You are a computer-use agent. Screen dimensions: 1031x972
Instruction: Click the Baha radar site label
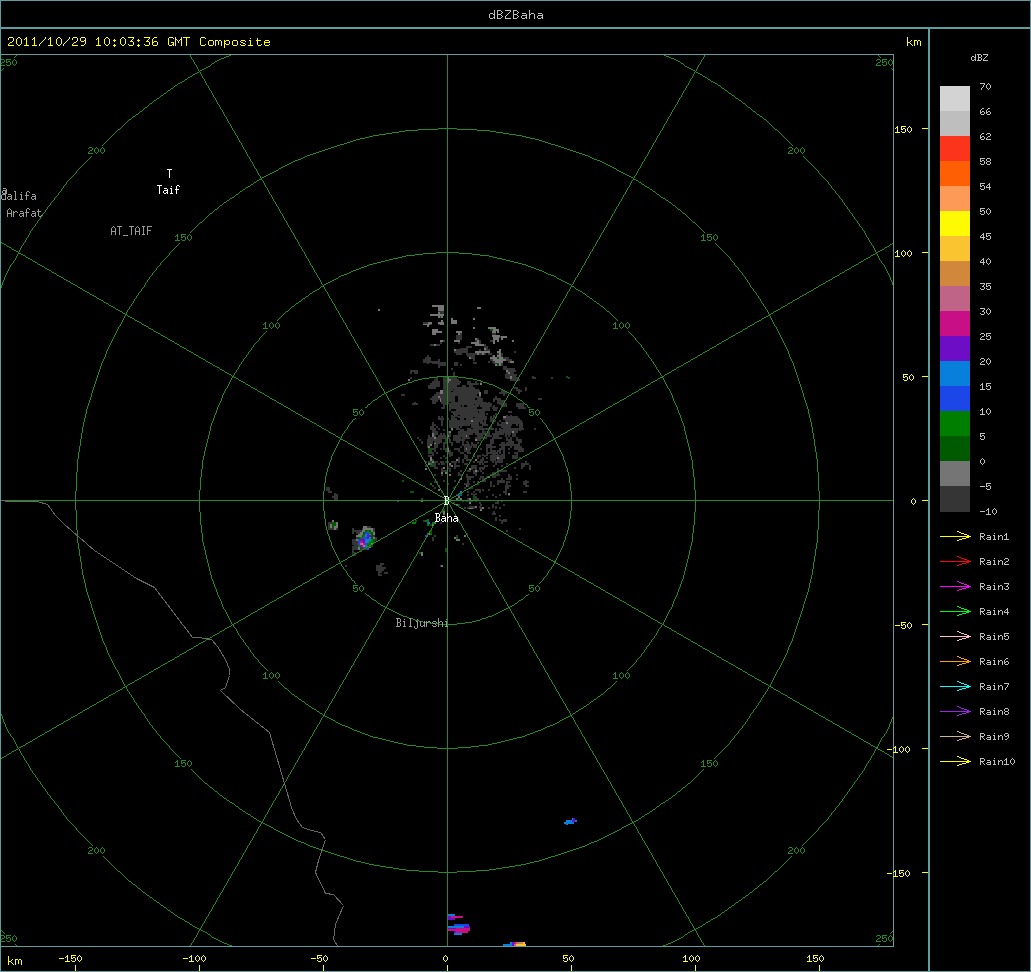pyautogui.click(x=446, y=518)
